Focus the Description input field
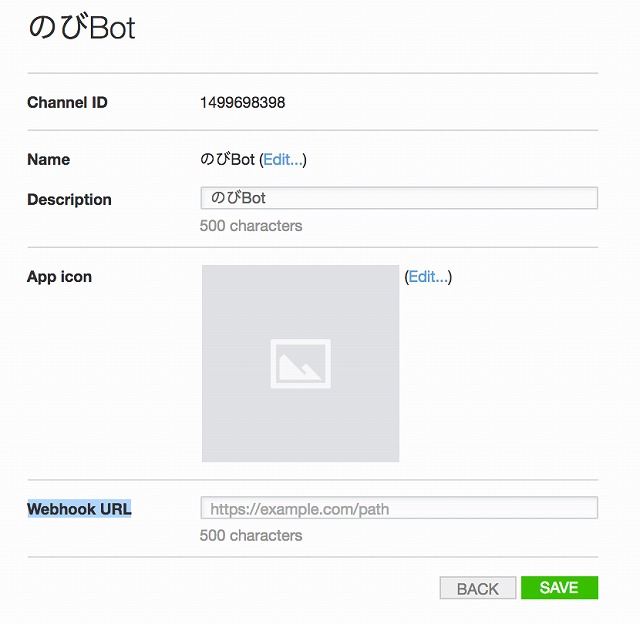This screenshot has width=640, height=624. (399, 198)
